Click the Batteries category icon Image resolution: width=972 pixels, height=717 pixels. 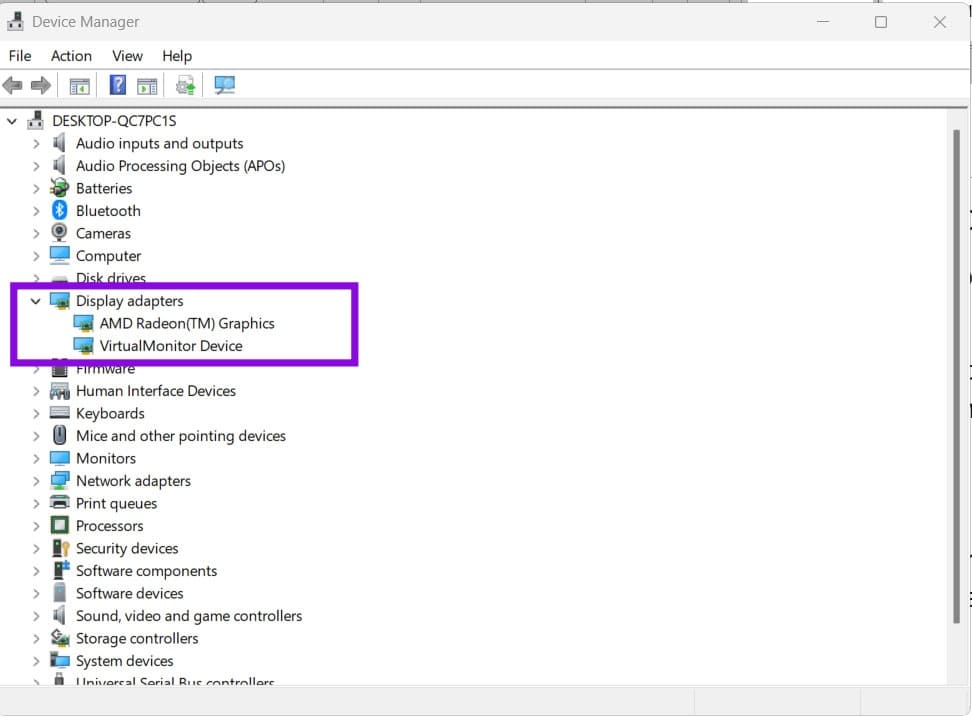pos(60,188)
